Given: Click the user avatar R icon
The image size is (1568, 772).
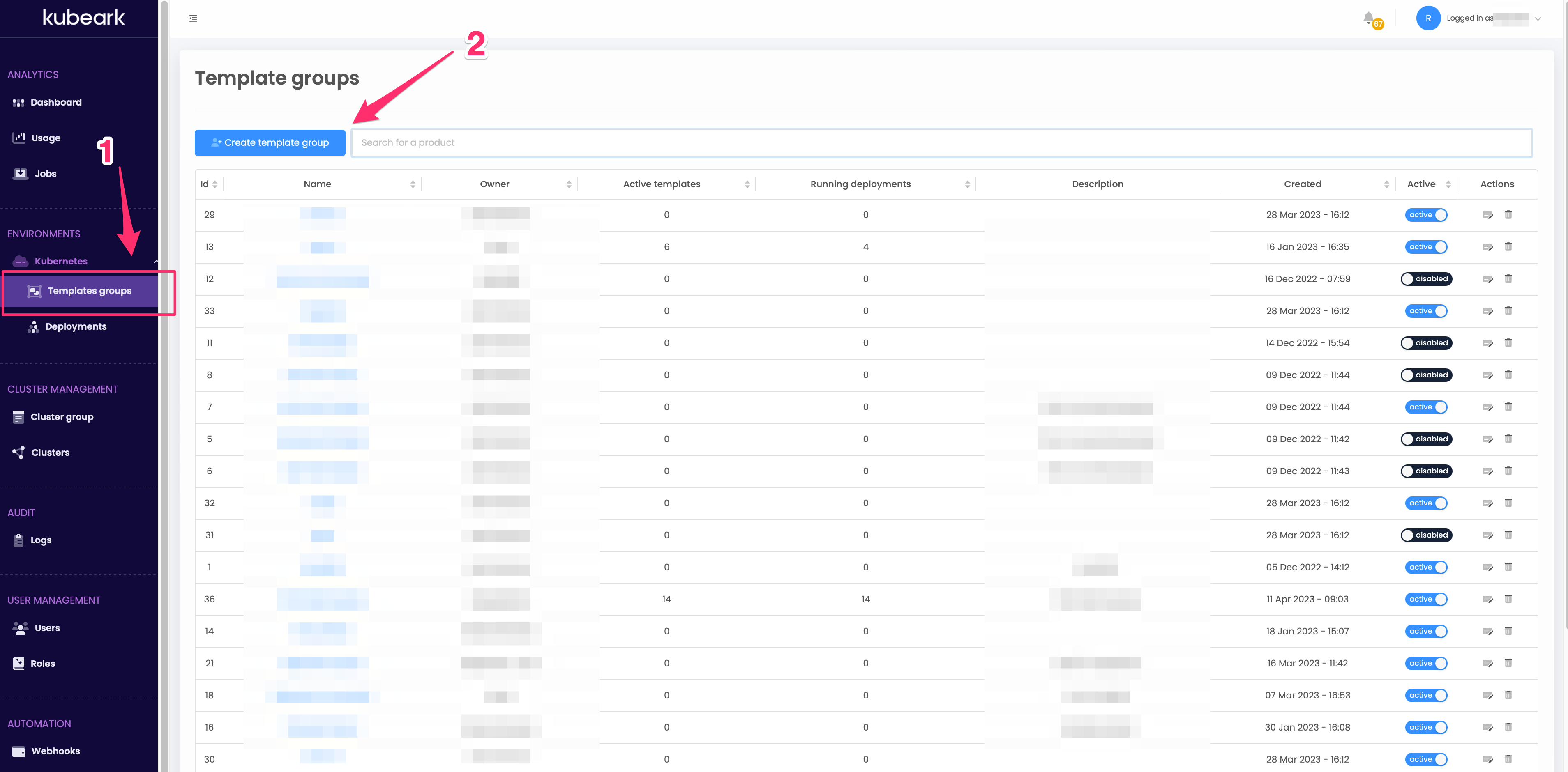Looking at the screenshot, I should pyautogui.click(x=1428, y=18).
